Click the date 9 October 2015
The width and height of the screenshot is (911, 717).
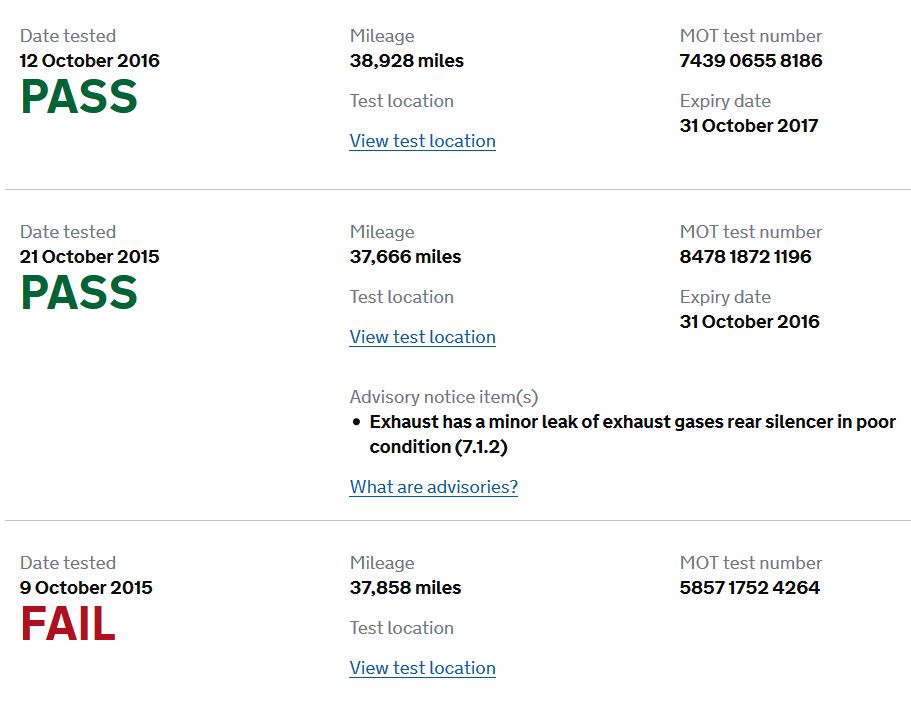coord(86,587)
